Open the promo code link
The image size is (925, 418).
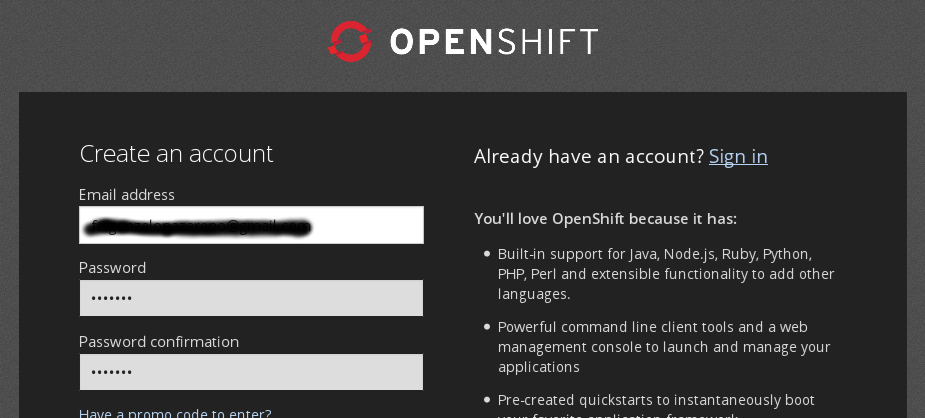click(x=175, y=412)
